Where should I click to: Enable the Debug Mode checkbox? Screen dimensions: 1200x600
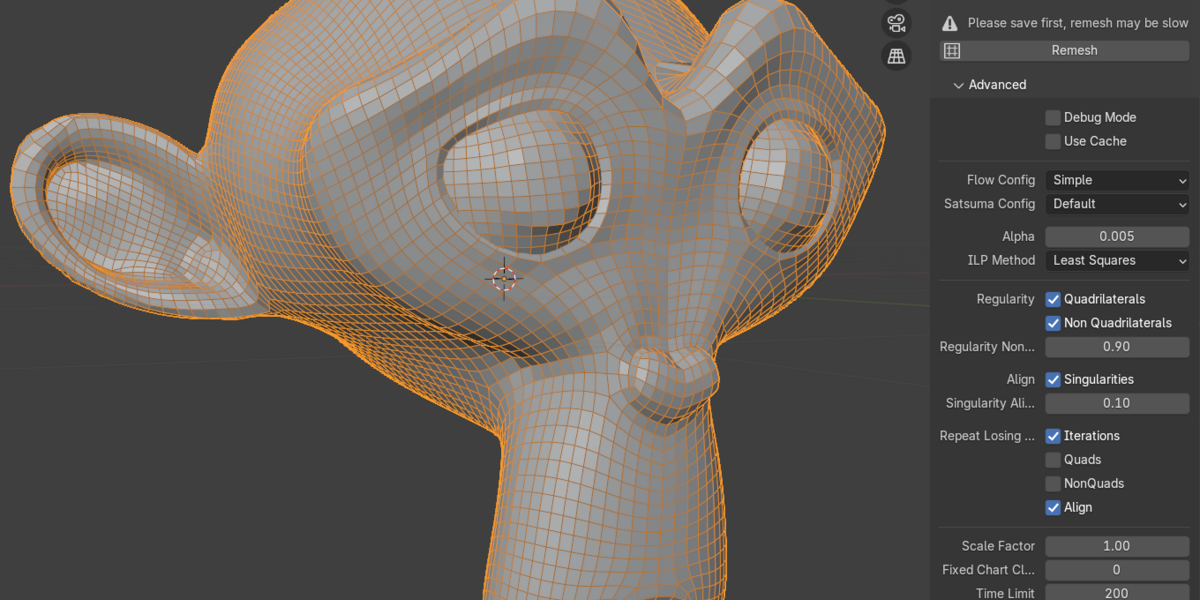coord(1052,117)
